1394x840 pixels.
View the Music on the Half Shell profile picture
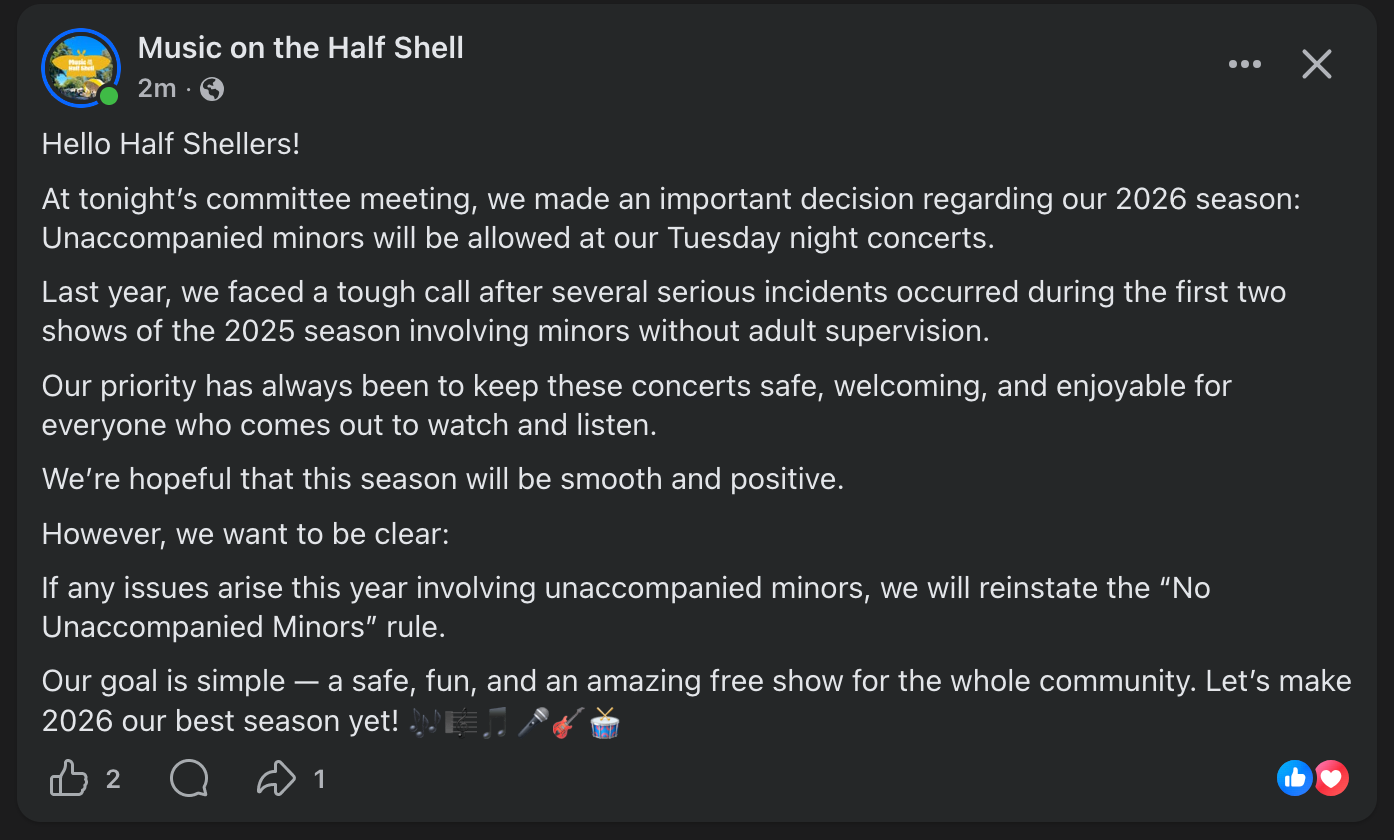pyautogui.click(x=80, y=67)
